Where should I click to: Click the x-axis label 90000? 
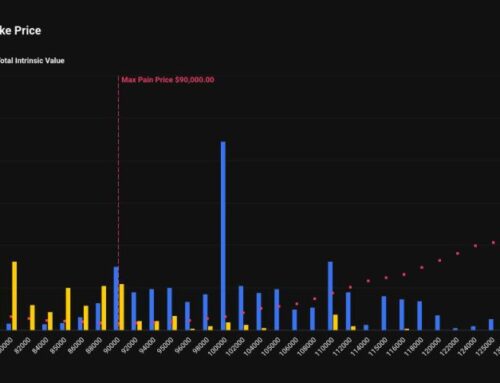(x=112, y=346)
